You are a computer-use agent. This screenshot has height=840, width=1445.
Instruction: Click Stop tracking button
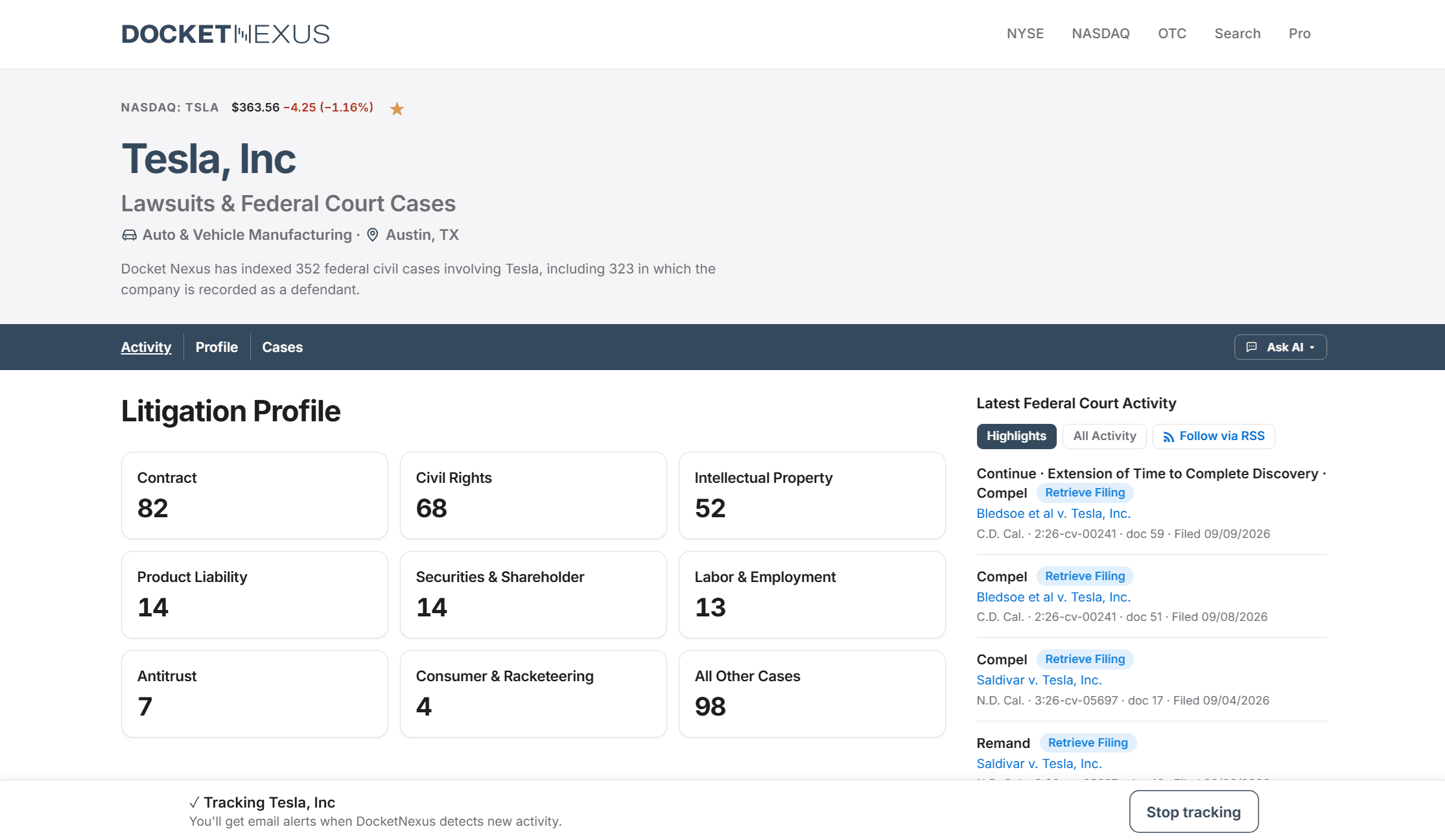(1193, 811)
